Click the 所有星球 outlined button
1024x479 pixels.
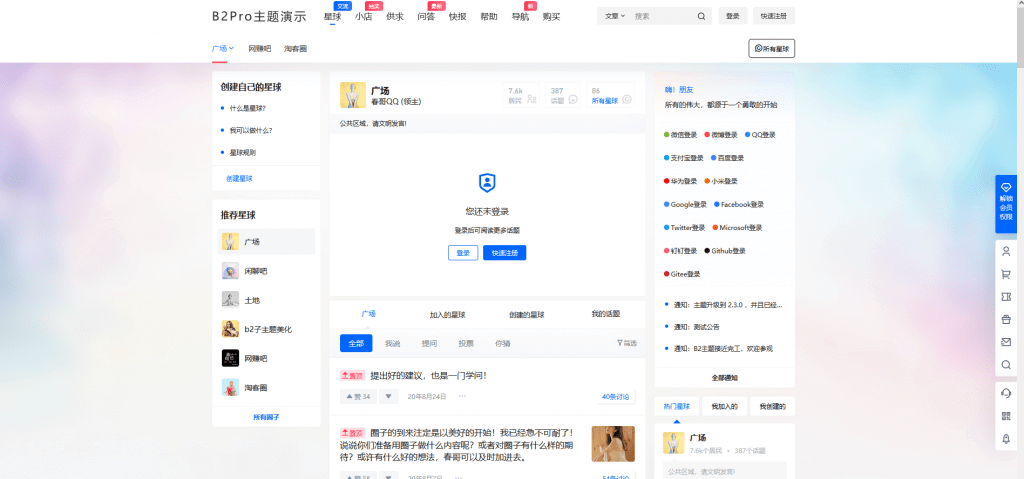772,48
